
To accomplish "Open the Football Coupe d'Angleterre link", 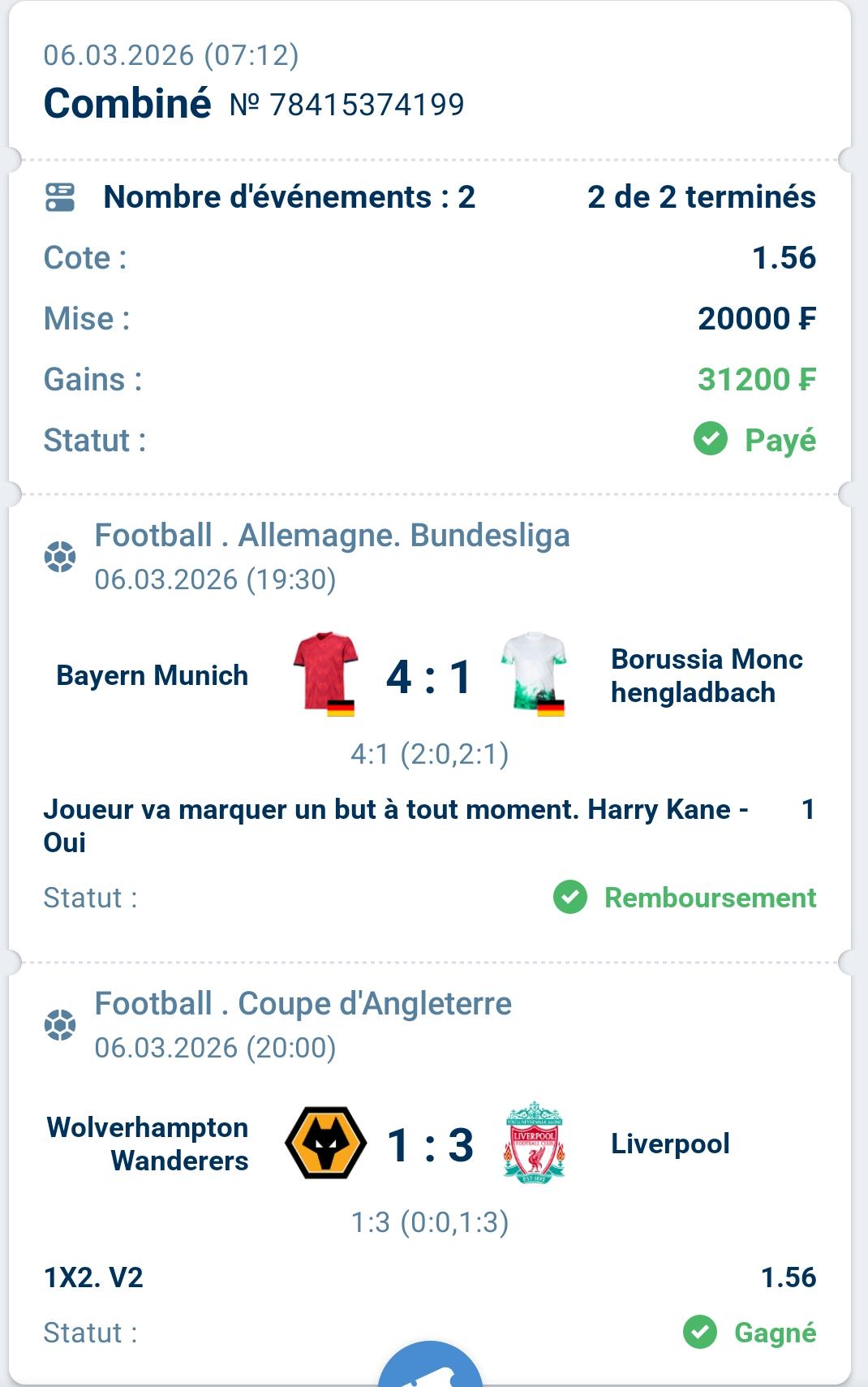I will (x=303, y=1004).
